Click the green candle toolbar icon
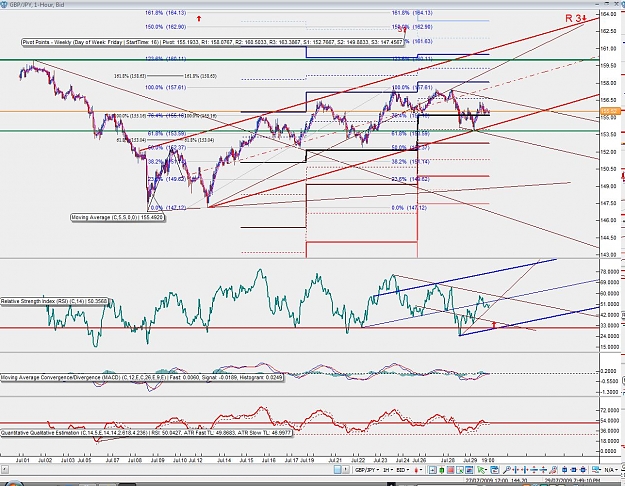 [x=442, y=470]
